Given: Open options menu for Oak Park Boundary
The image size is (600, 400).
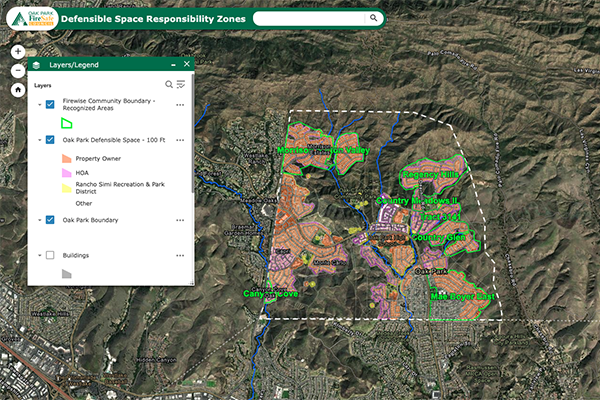Looking at the screenshot, I should click(x=180, y=219).
